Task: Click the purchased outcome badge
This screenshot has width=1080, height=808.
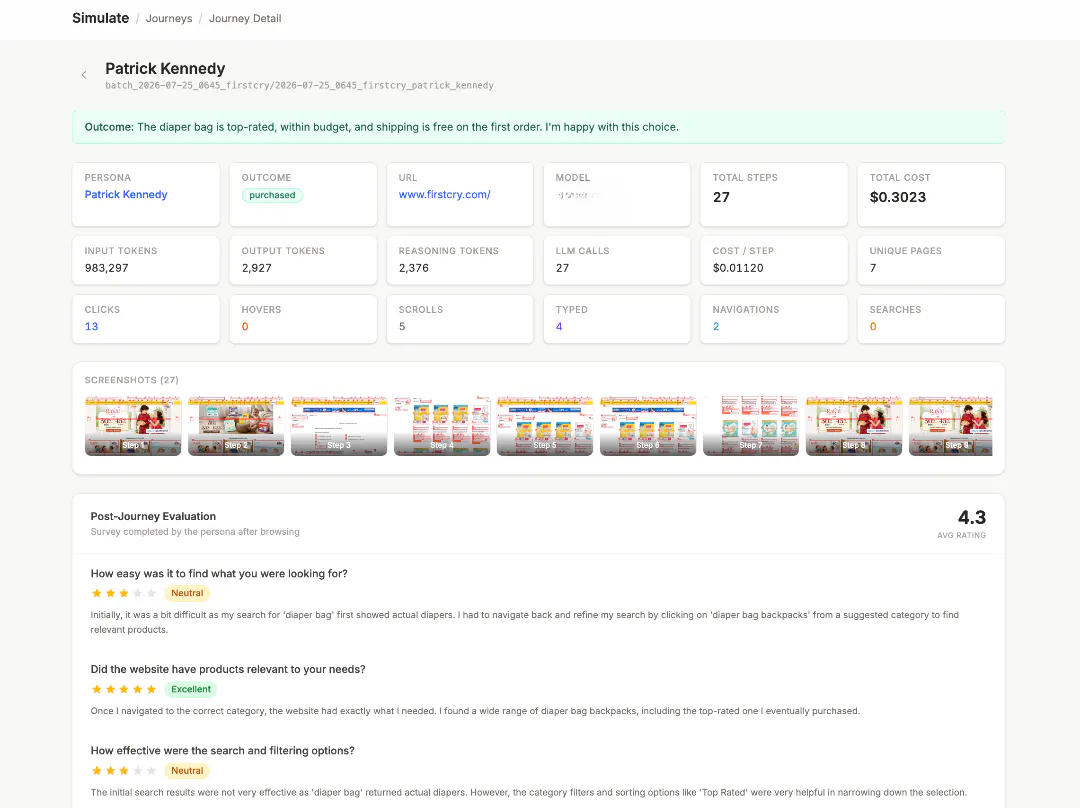Action: coord(272,195)
